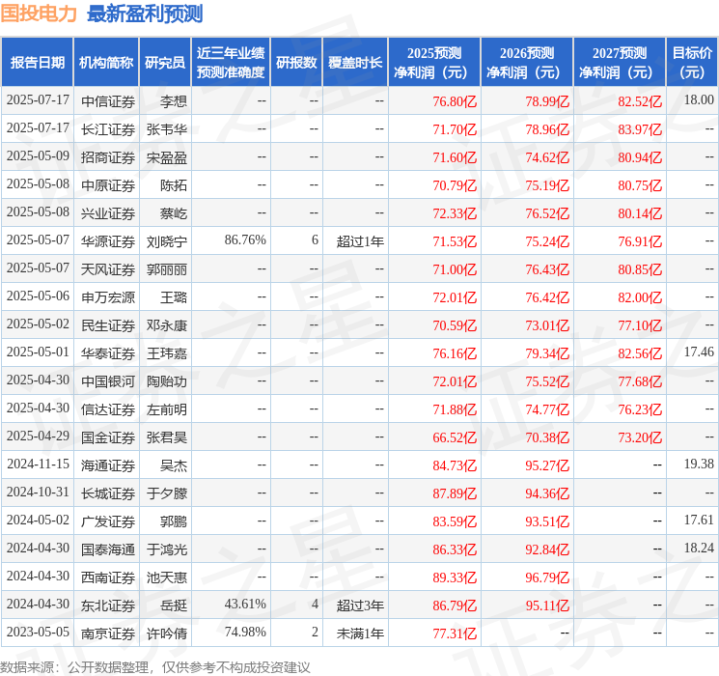
Task: Click 天风证券 institution cell
Action: point(108,269)
